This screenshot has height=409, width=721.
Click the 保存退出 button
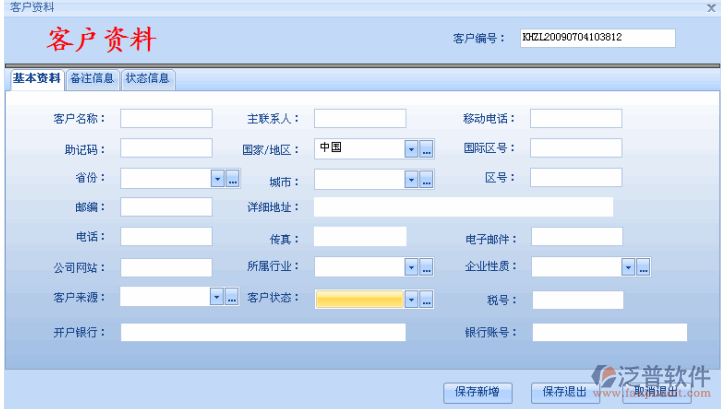point(565,392)
